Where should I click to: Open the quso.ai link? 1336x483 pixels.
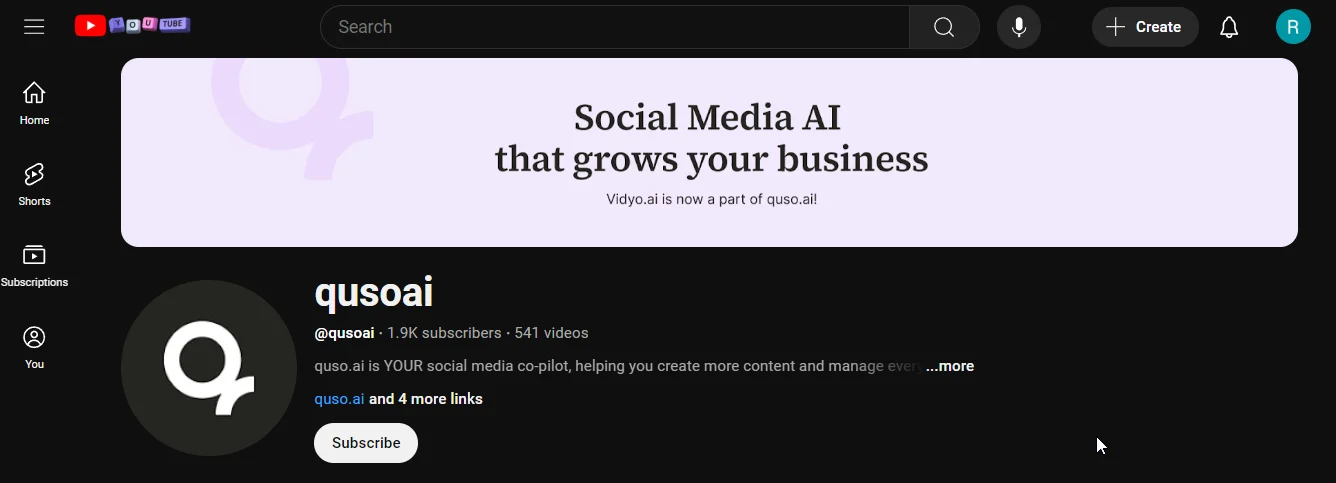pyautogui.click(x=339, y=399)
